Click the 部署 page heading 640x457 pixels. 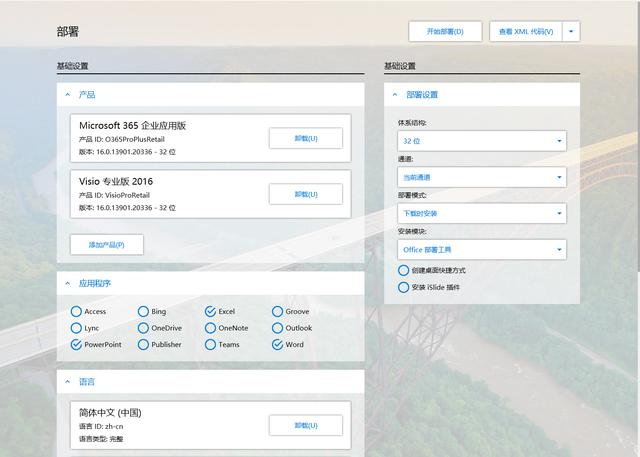tap(68, 31)
